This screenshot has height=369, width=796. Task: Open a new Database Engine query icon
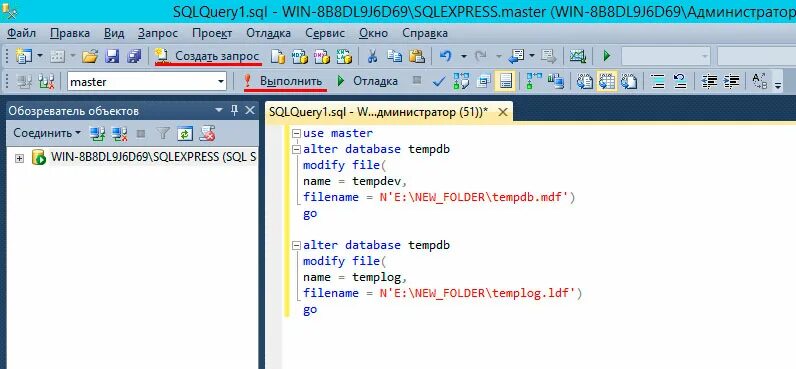point(278,56)
